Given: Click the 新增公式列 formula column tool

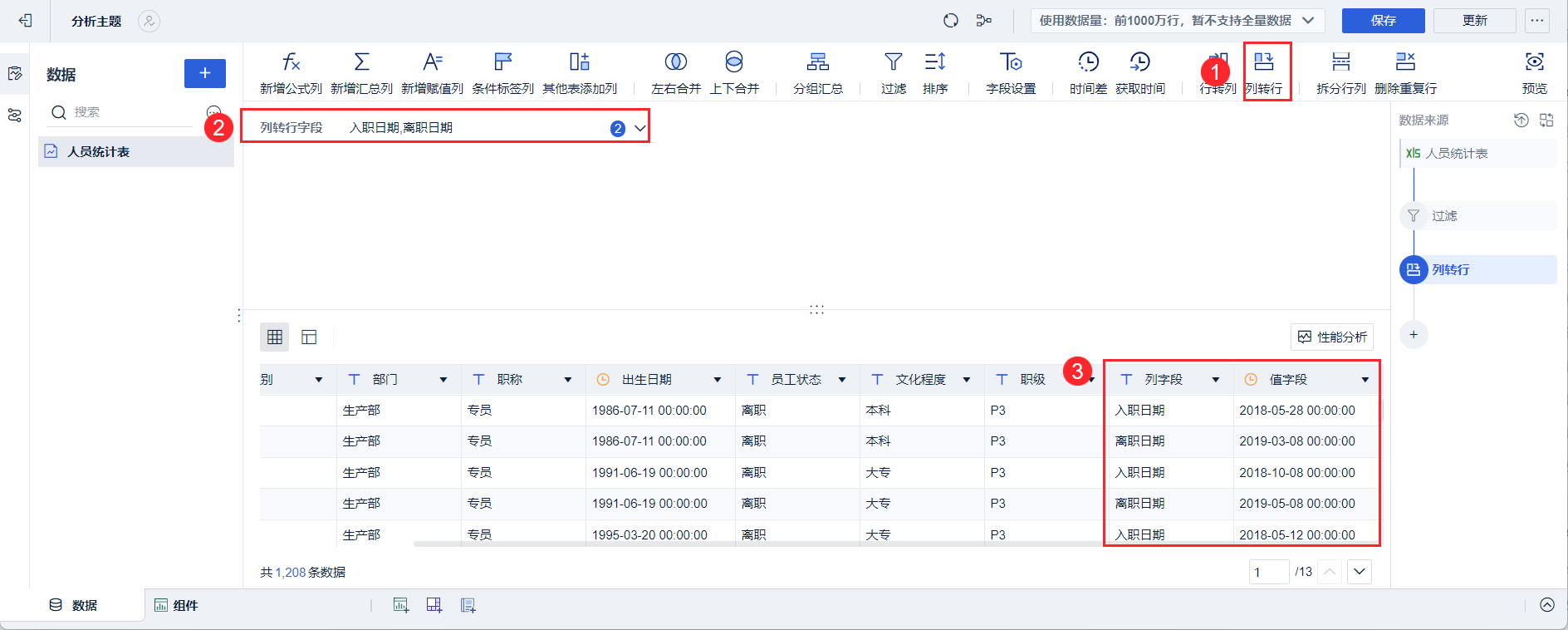Looking at the screenshot, I should pos(291,73).
